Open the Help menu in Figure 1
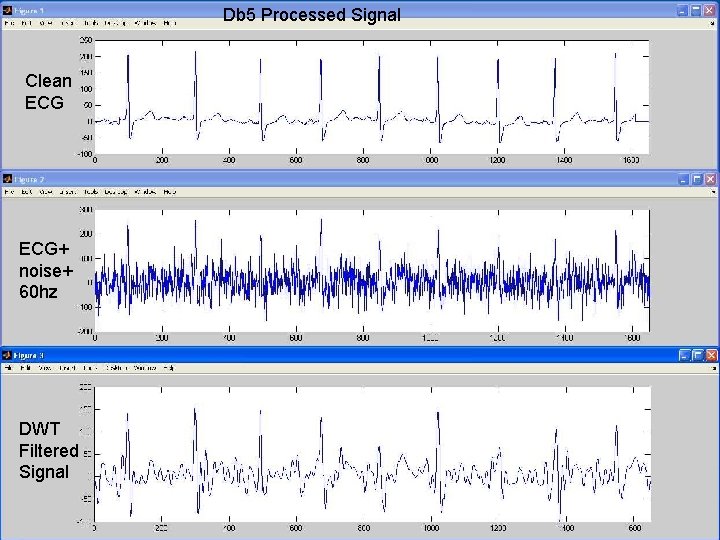720x540 pixels. coord(169,23)
